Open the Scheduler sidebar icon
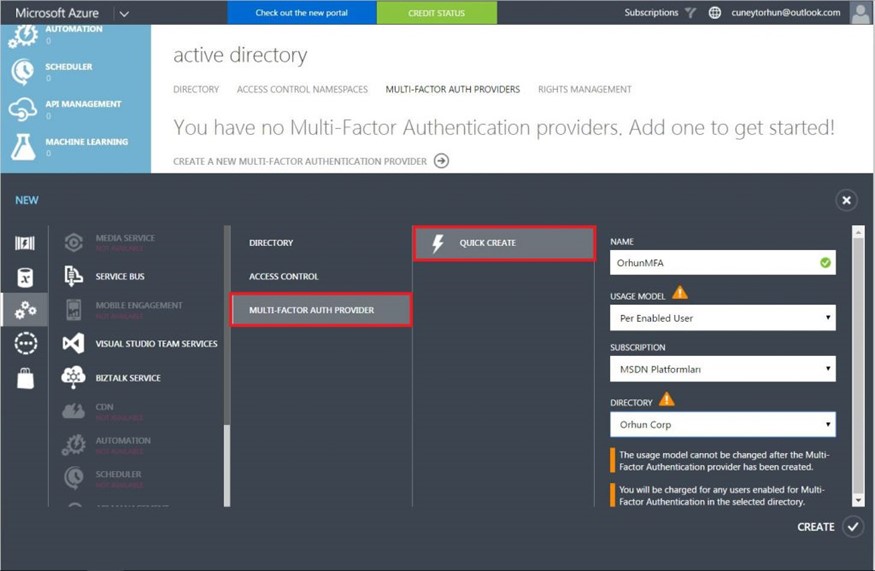Viewport: 875px width, 571px height. coord(22,72)
